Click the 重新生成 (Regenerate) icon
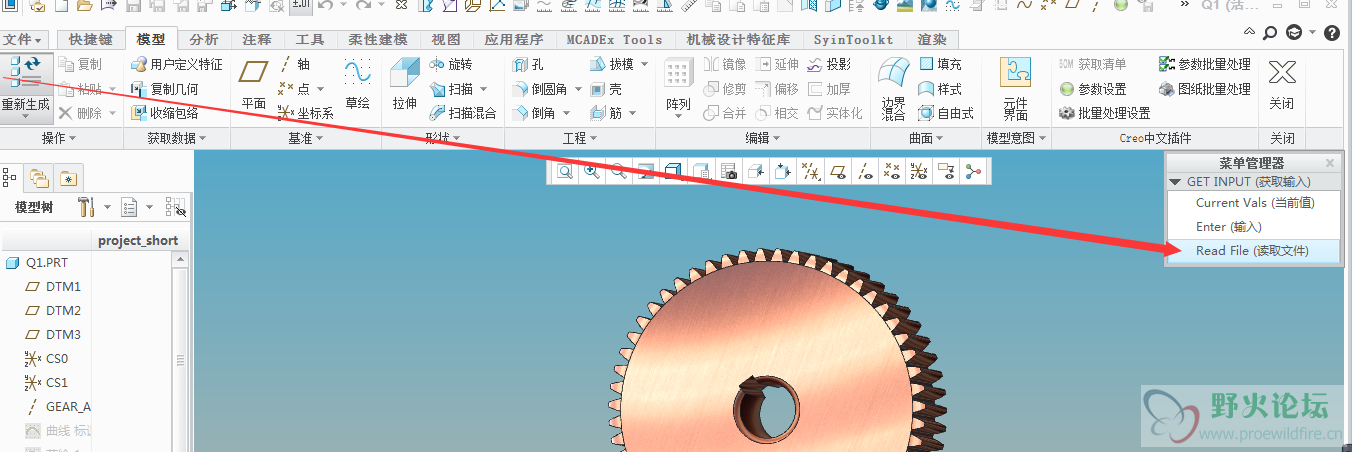Image resolution: width=1352 pixels, height=452 pixels. coord(26,73)
